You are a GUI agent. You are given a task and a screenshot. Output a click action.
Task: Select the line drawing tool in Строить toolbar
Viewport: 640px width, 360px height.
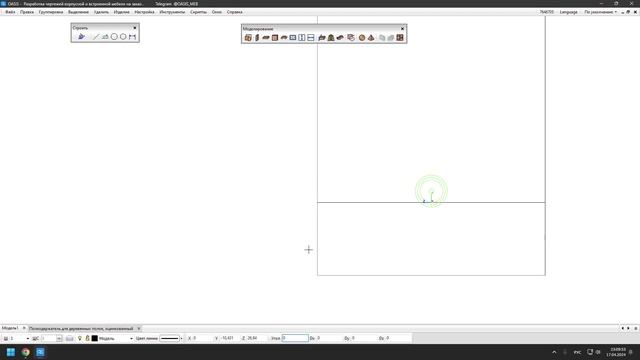pyautogui.click(x=96, y=37)
